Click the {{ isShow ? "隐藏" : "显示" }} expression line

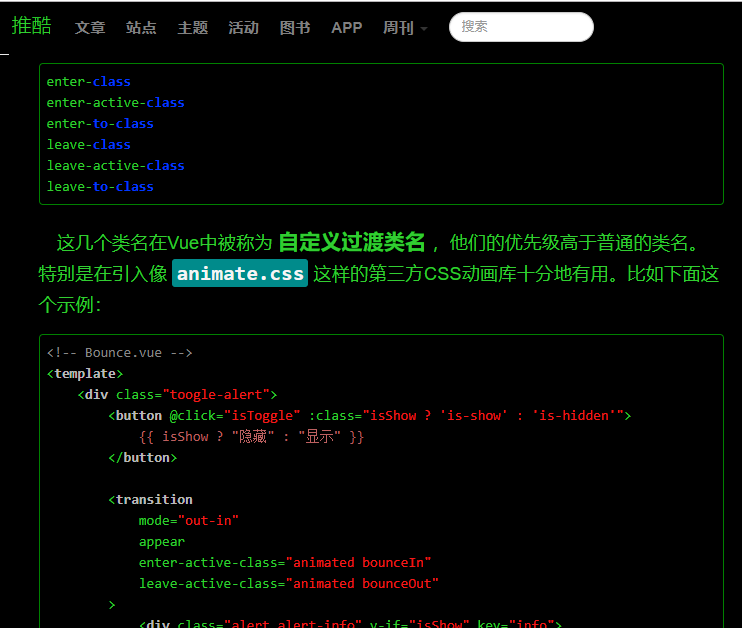[251, 436]
